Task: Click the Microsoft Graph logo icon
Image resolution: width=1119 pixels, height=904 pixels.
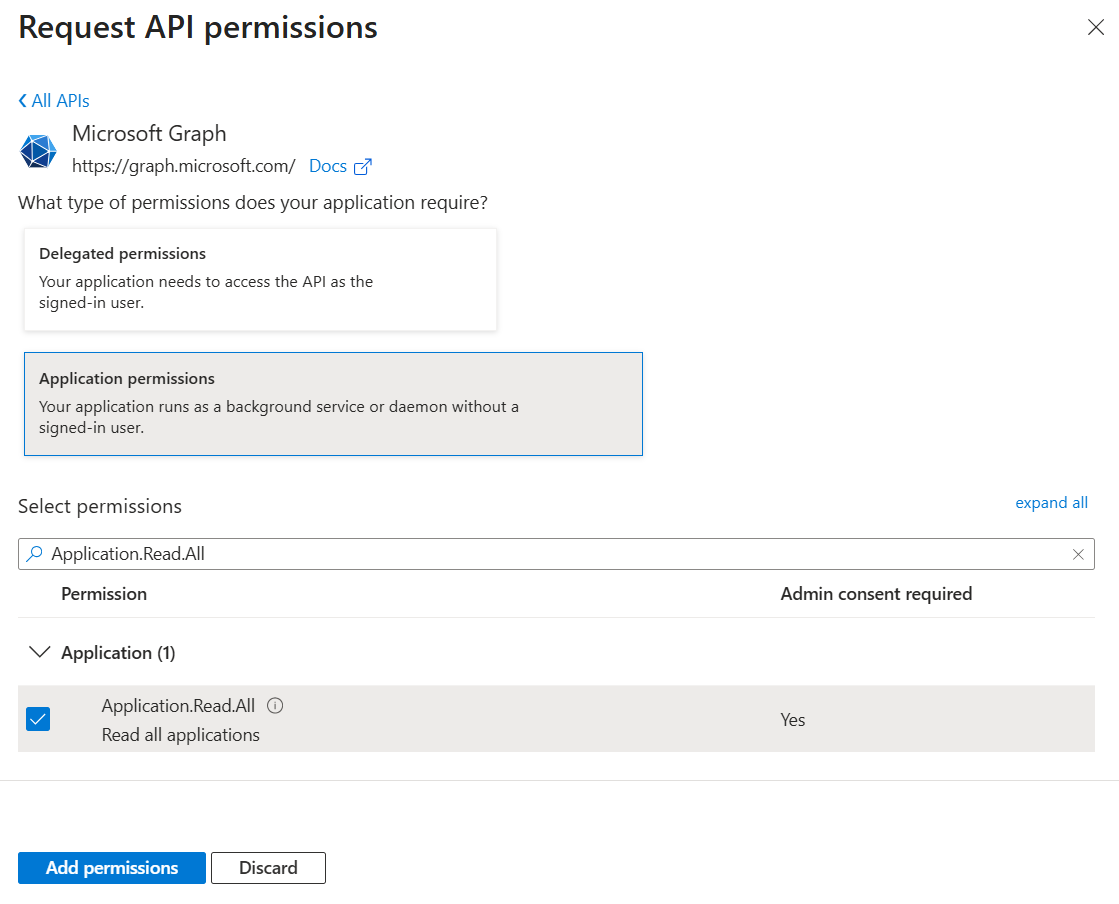Action: pos(38,151)
